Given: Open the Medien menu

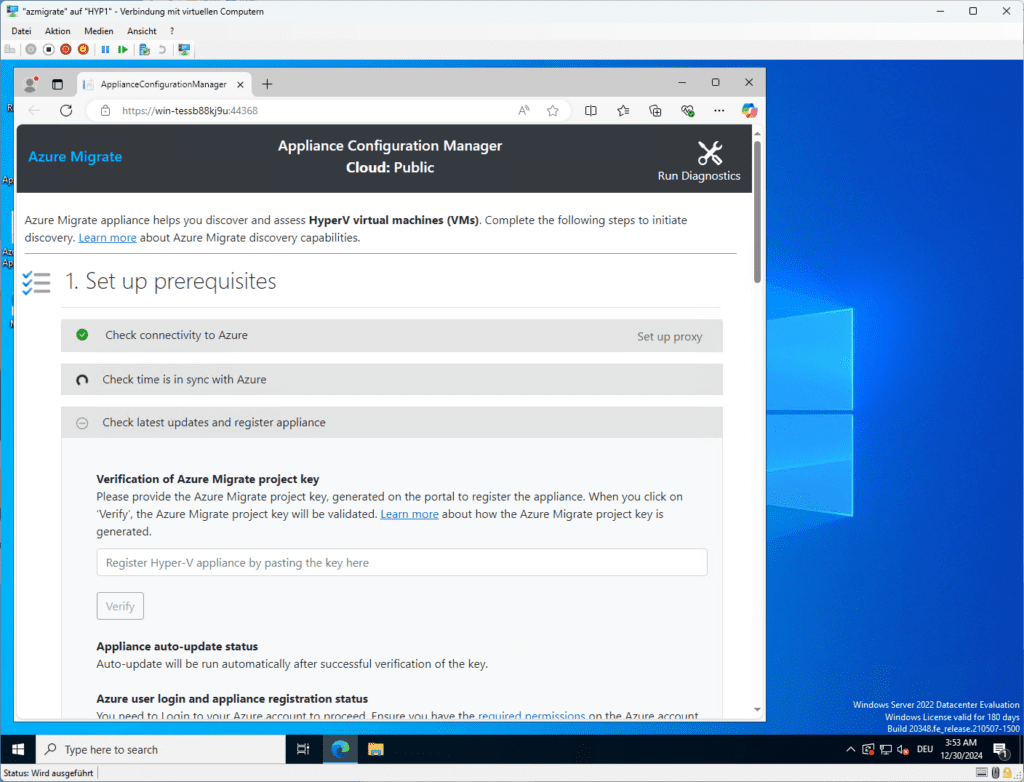Looking at the screenshot, I should tap(99, 31).
